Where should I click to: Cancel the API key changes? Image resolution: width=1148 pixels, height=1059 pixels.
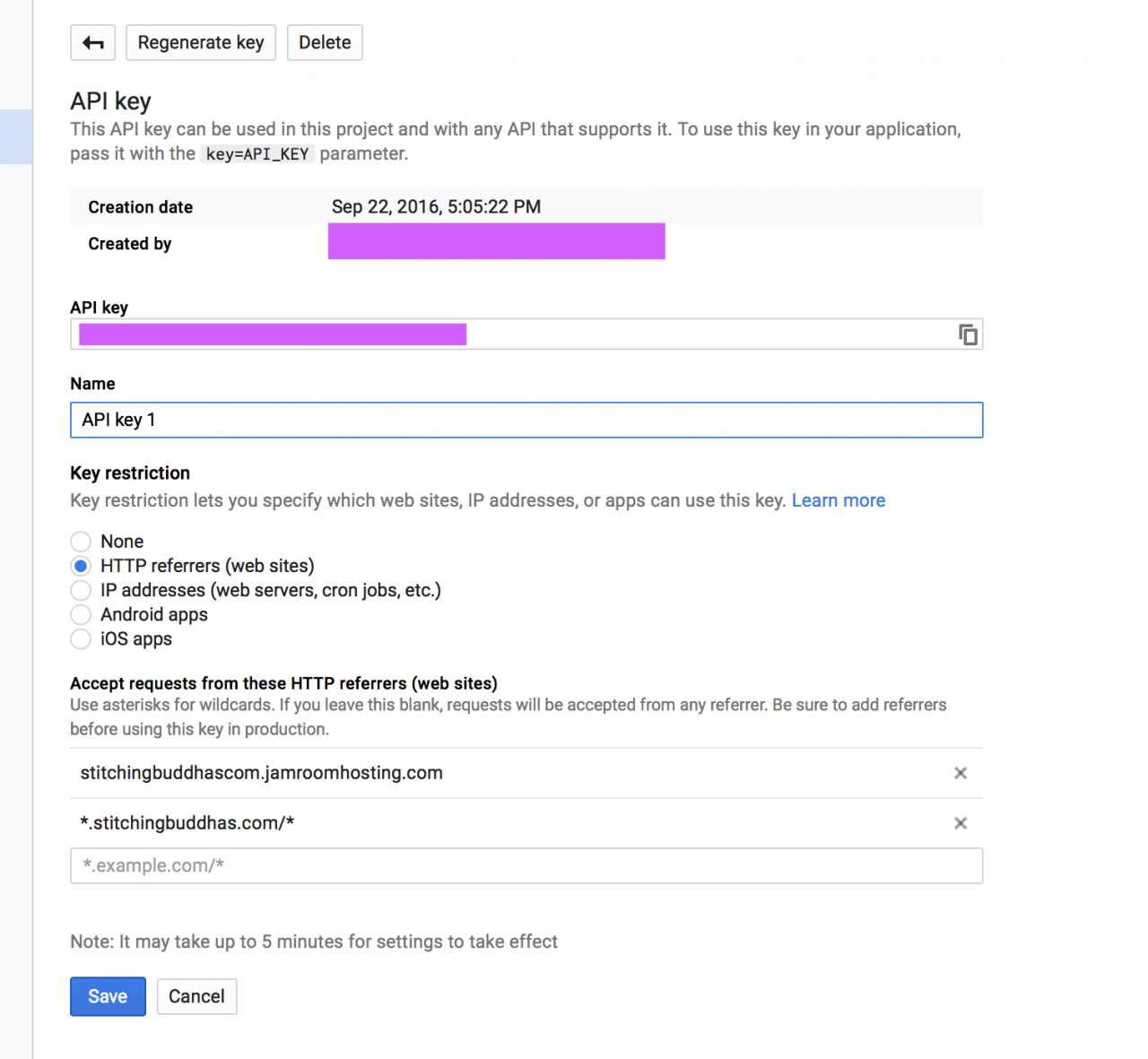pos(196,996)
